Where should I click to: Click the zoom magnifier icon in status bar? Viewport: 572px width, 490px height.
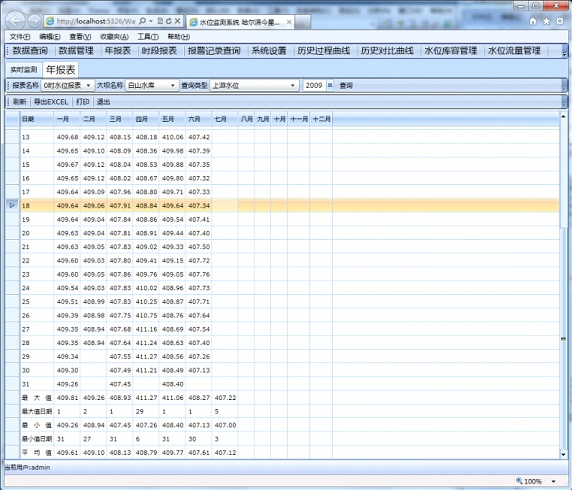point(519,481)
